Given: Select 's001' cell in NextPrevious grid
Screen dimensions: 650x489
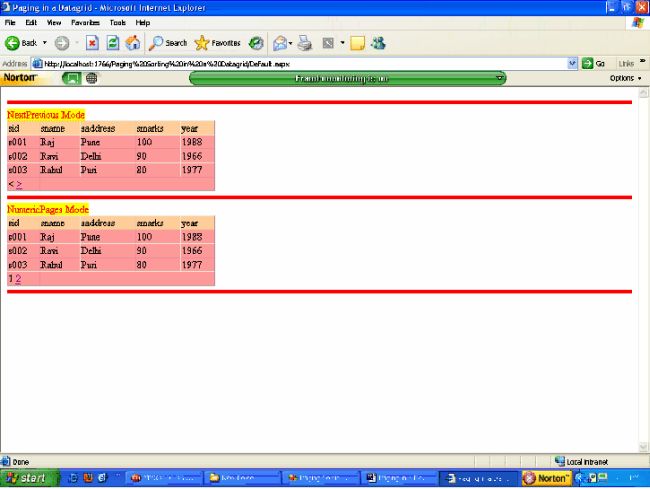Looking at the screenshot, I should coord(18,142).
